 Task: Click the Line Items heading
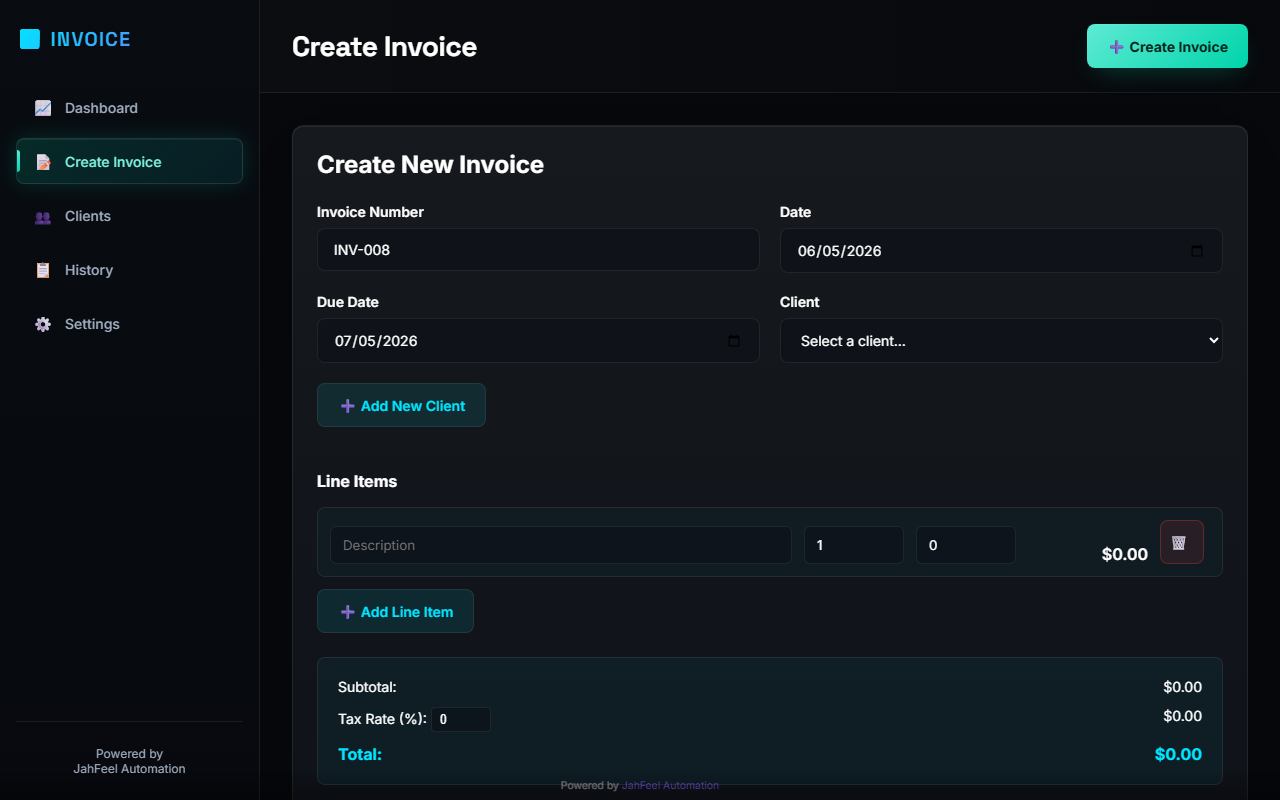[357, 481]
